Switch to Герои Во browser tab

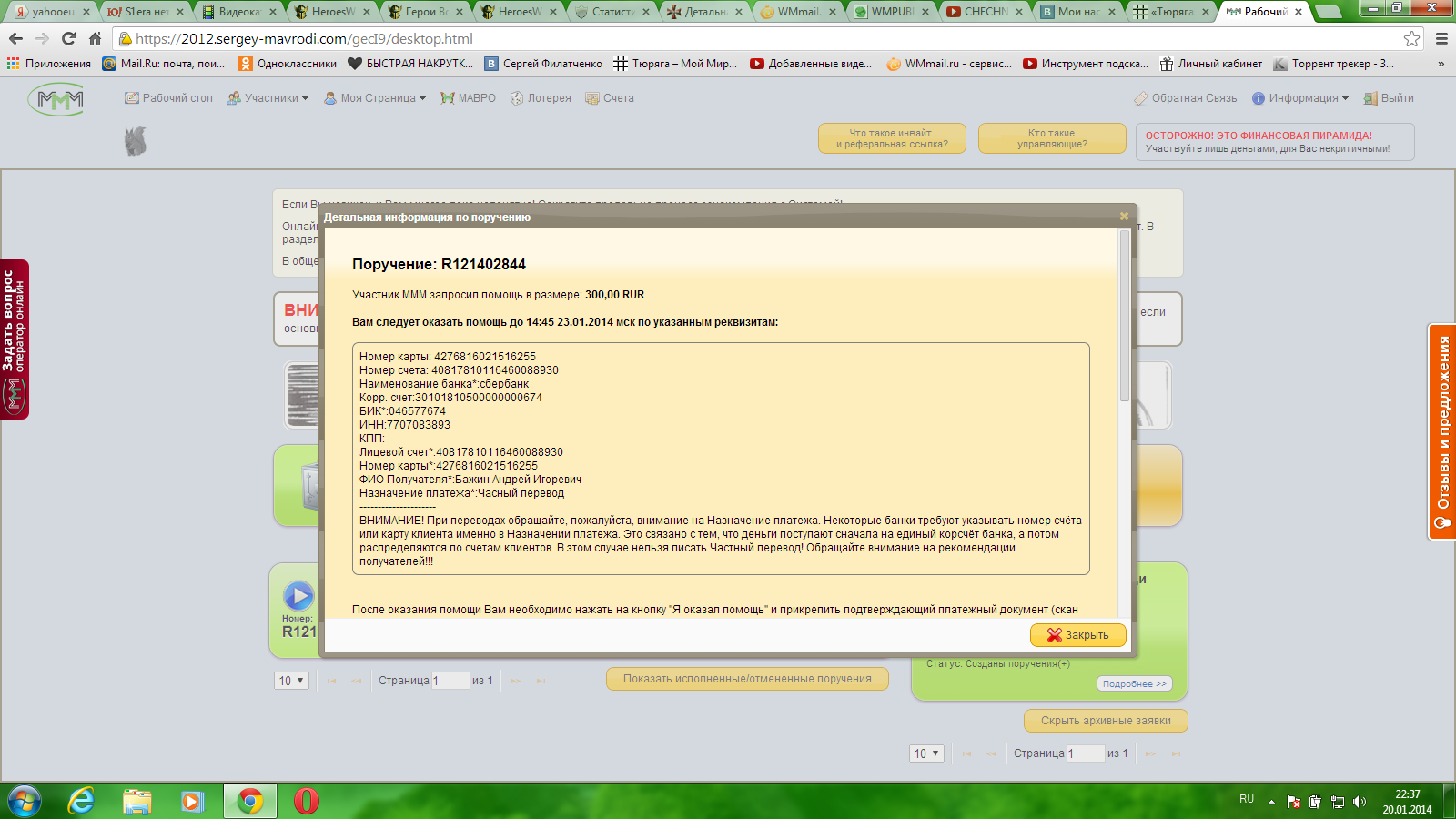pos(426,12)
